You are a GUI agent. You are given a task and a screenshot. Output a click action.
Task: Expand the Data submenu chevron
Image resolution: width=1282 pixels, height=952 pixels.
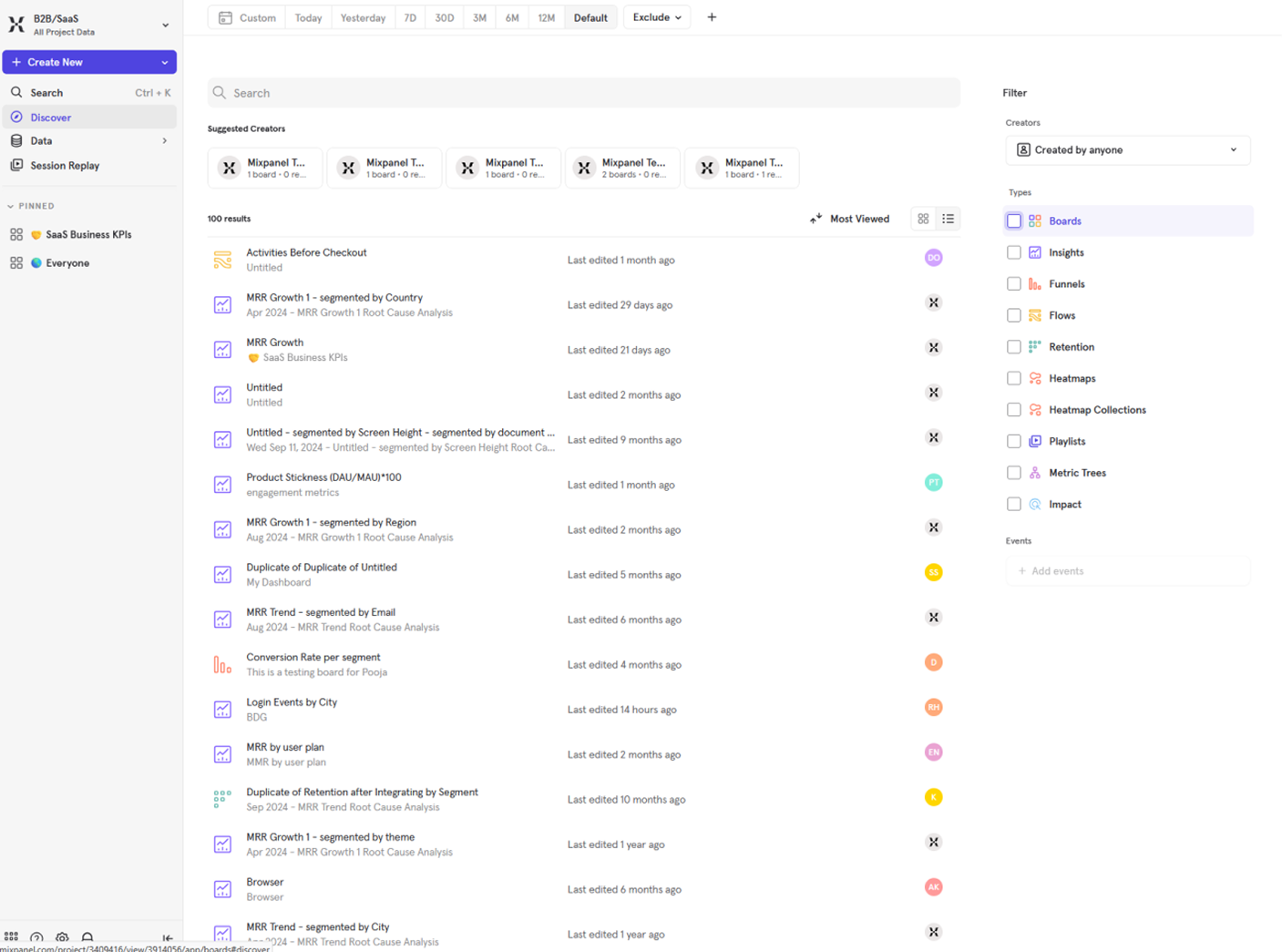pos(165,141)
